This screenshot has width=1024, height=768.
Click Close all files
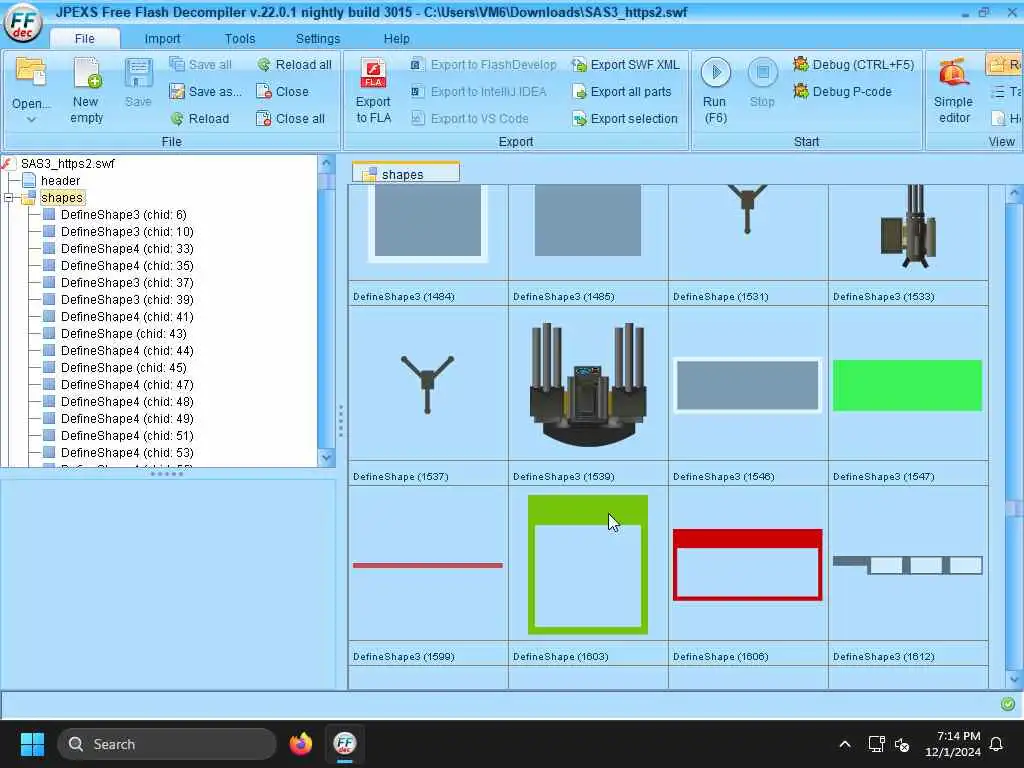coord(290,118)
